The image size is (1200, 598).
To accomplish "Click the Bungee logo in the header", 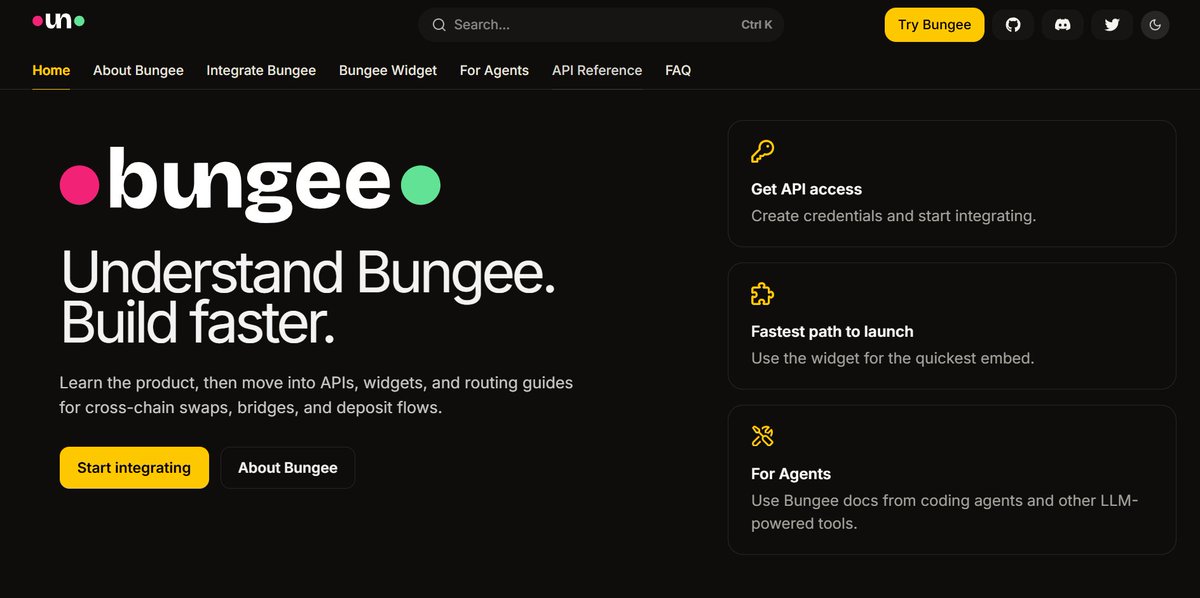I will tap(58, 20).
